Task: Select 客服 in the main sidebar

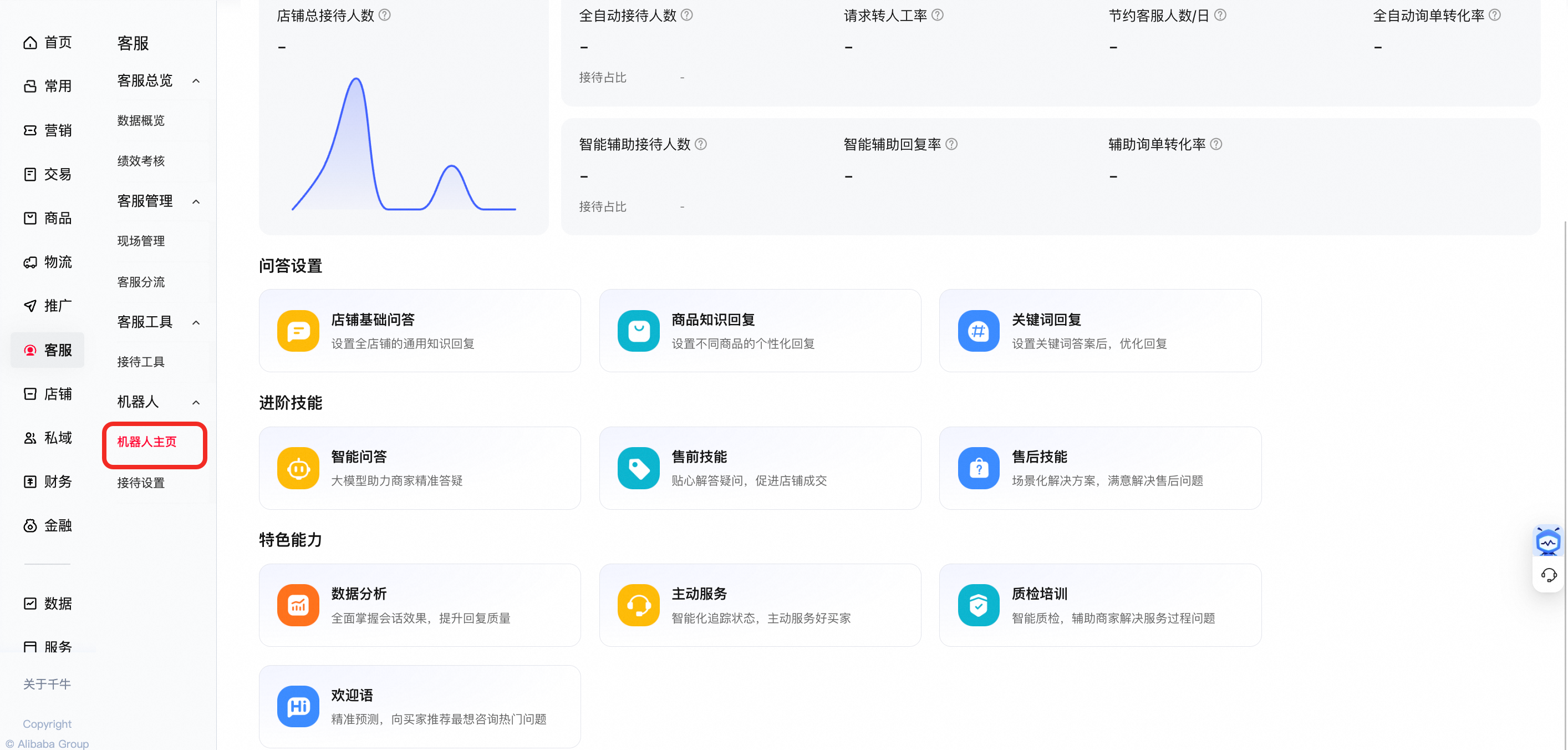Action: click(48, 350)
